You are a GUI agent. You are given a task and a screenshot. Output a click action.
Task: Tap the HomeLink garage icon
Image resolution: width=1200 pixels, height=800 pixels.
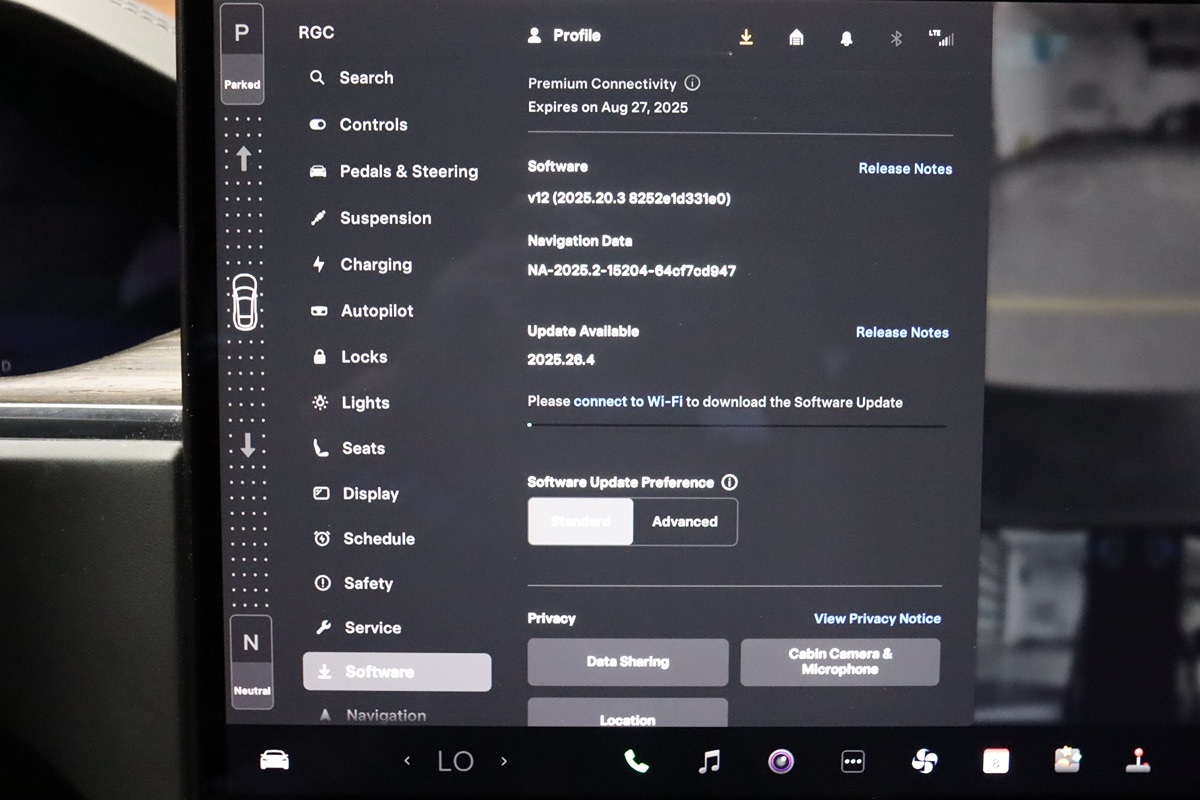[796, 38]
